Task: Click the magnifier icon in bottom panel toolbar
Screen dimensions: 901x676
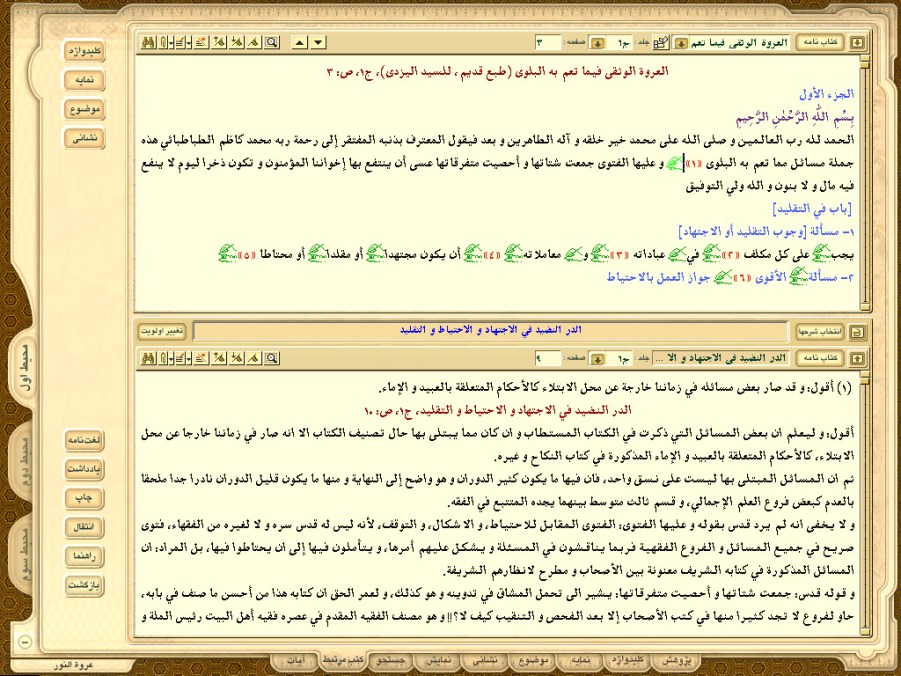Action: 270,357
